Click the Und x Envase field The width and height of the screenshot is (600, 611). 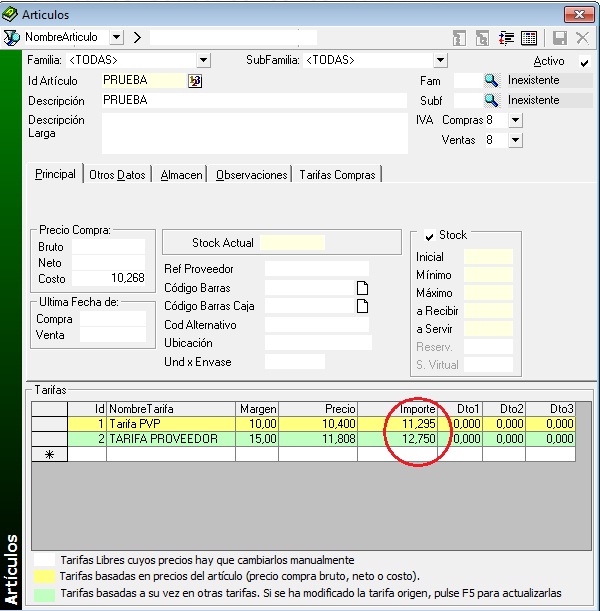click(x=295, y=362)
